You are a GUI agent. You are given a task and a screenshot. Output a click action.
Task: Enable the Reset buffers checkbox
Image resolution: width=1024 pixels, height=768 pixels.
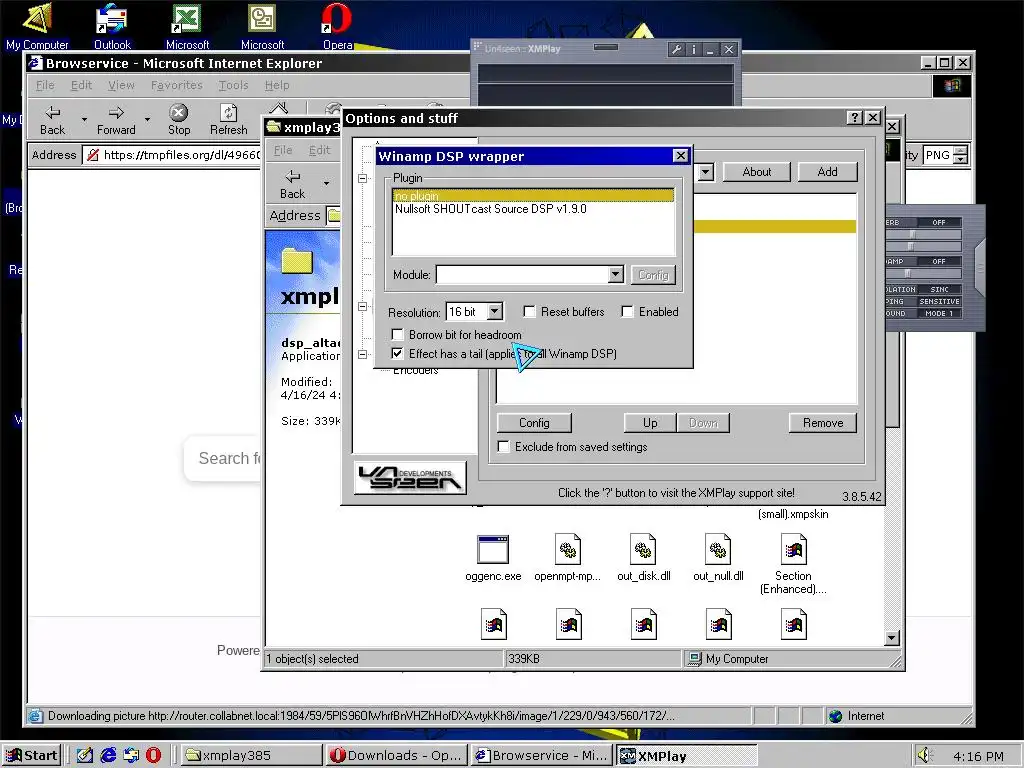point(530,312)
